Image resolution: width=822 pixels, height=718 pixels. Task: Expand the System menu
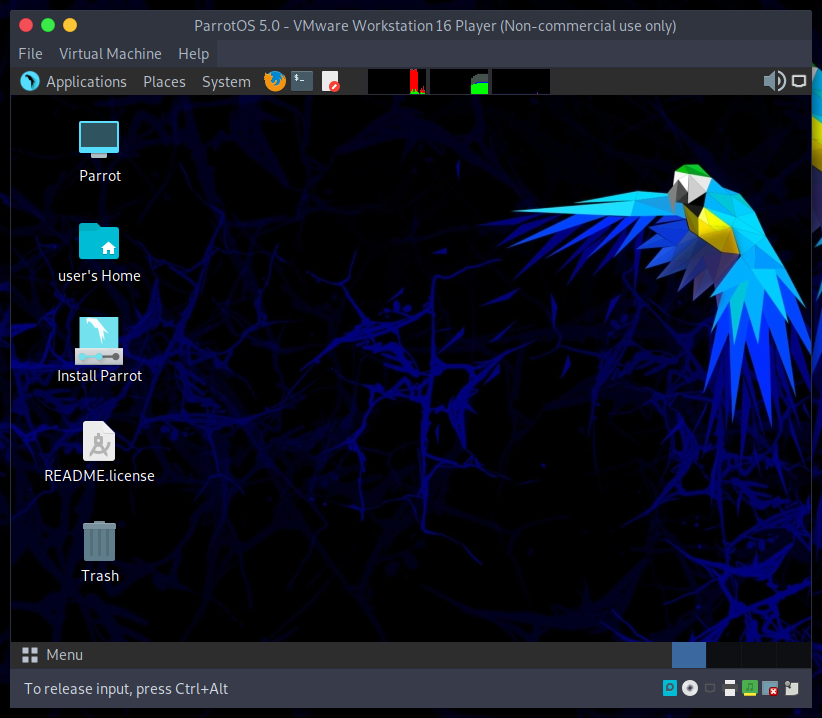tap(226, 81)
